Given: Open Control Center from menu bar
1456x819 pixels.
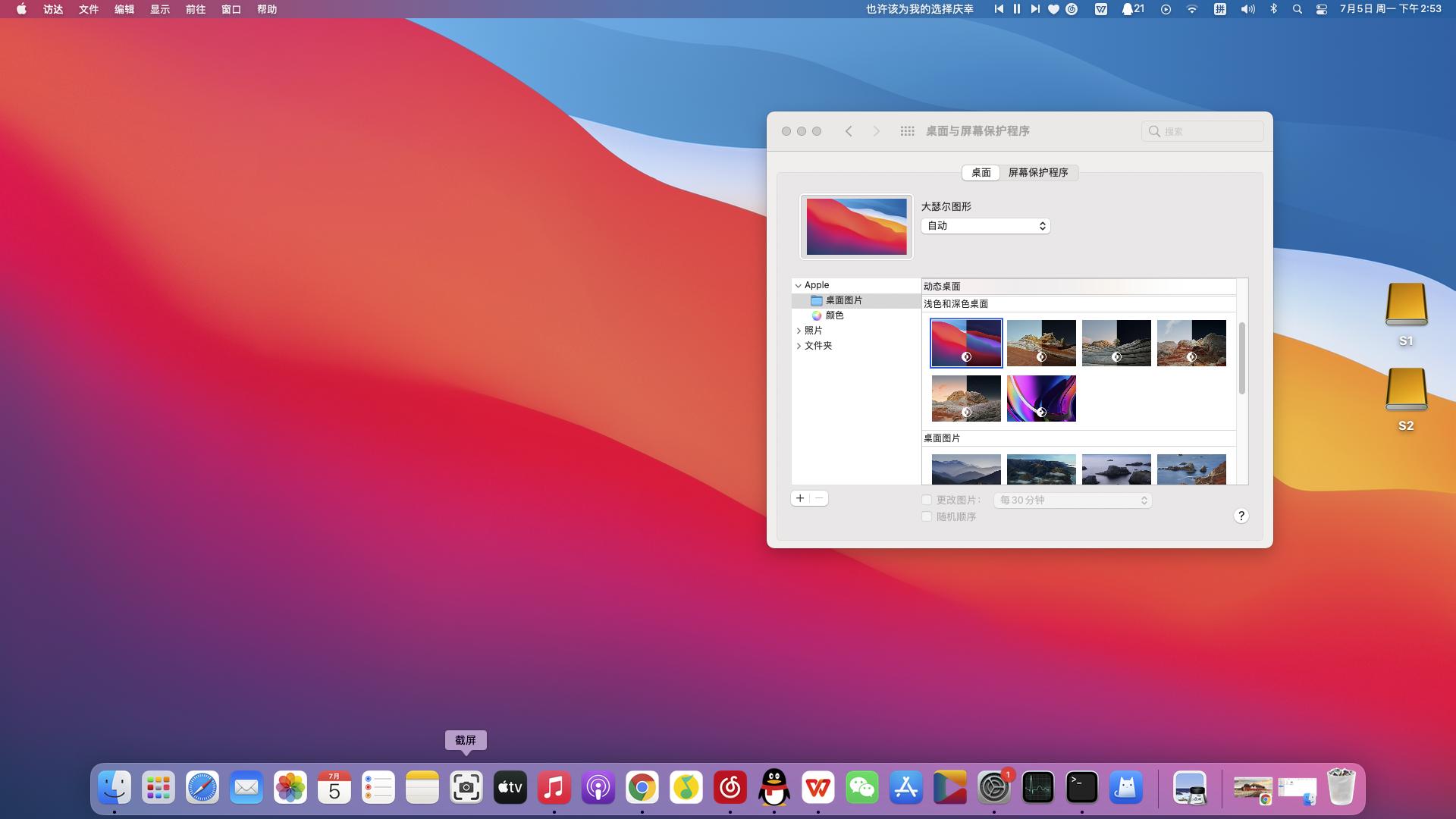Looking at the screenshot, I should tap(1321, 9).
